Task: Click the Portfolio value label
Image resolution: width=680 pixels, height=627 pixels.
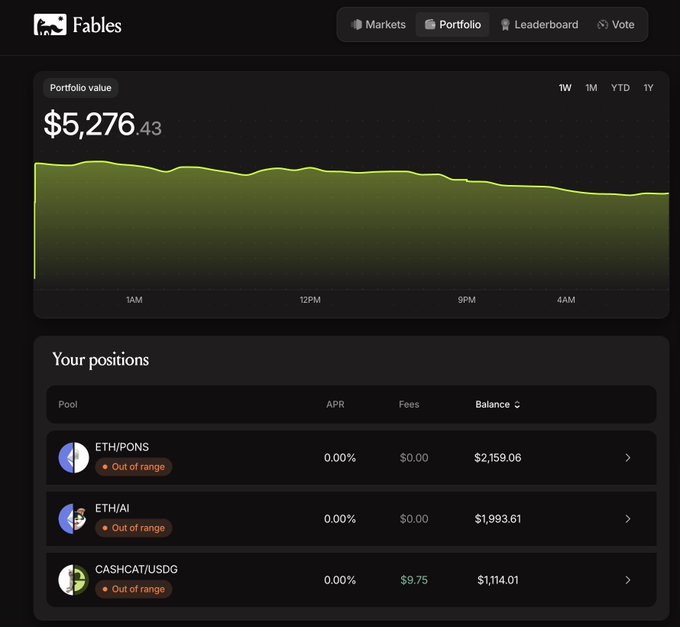Action: (81, 88)
